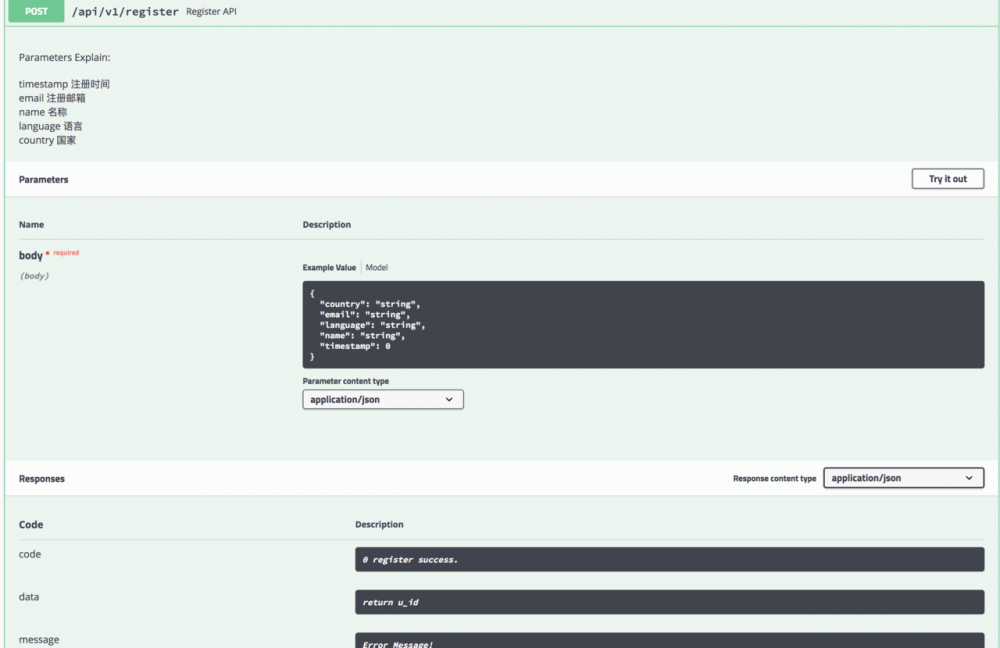Click the "return u_id" response description
Viewport: 1000px width, 648px height.
(x=669, y=602)
